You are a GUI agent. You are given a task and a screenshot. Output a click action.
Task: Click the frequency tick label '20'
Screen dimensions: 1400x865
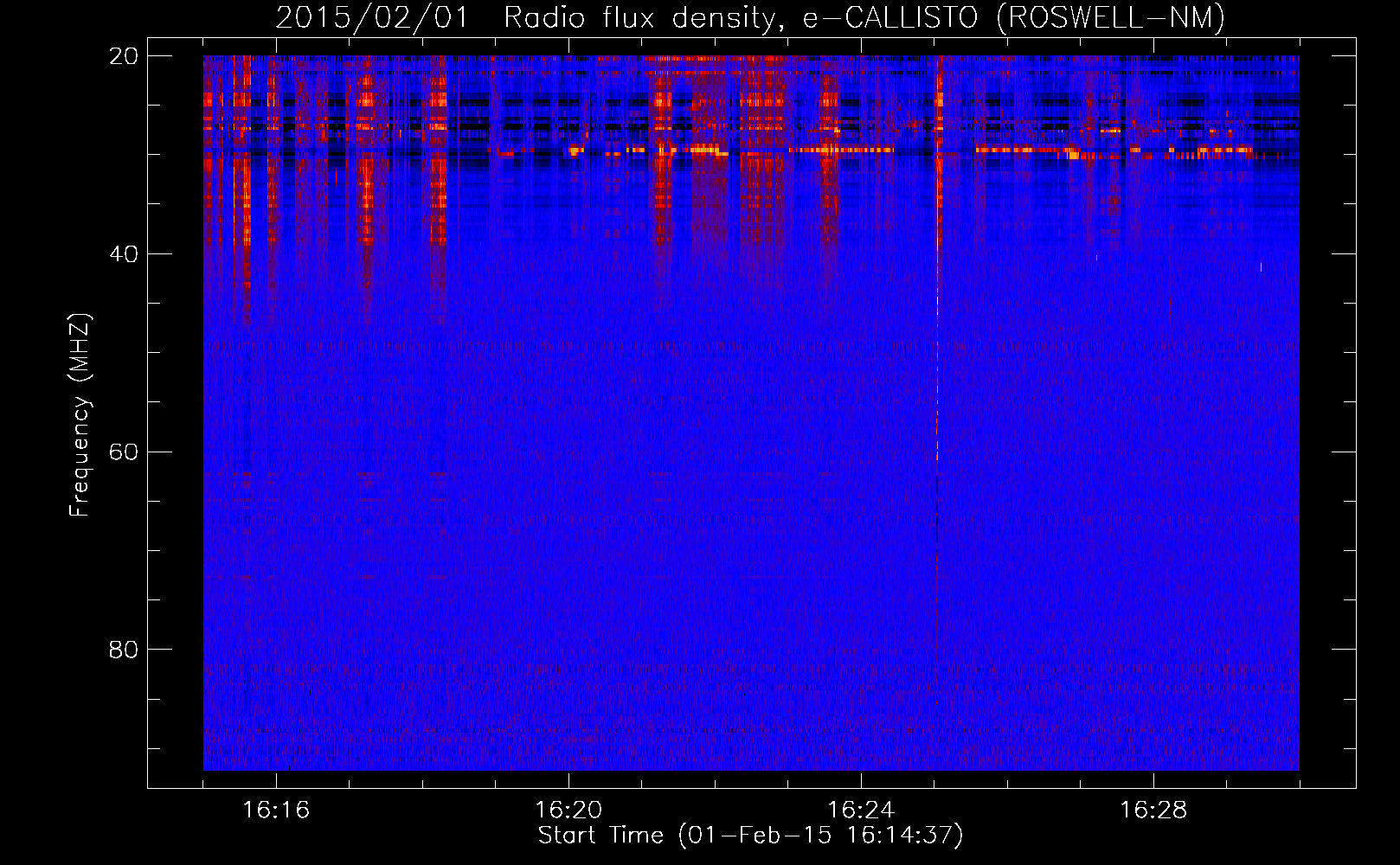click(124, 56)
